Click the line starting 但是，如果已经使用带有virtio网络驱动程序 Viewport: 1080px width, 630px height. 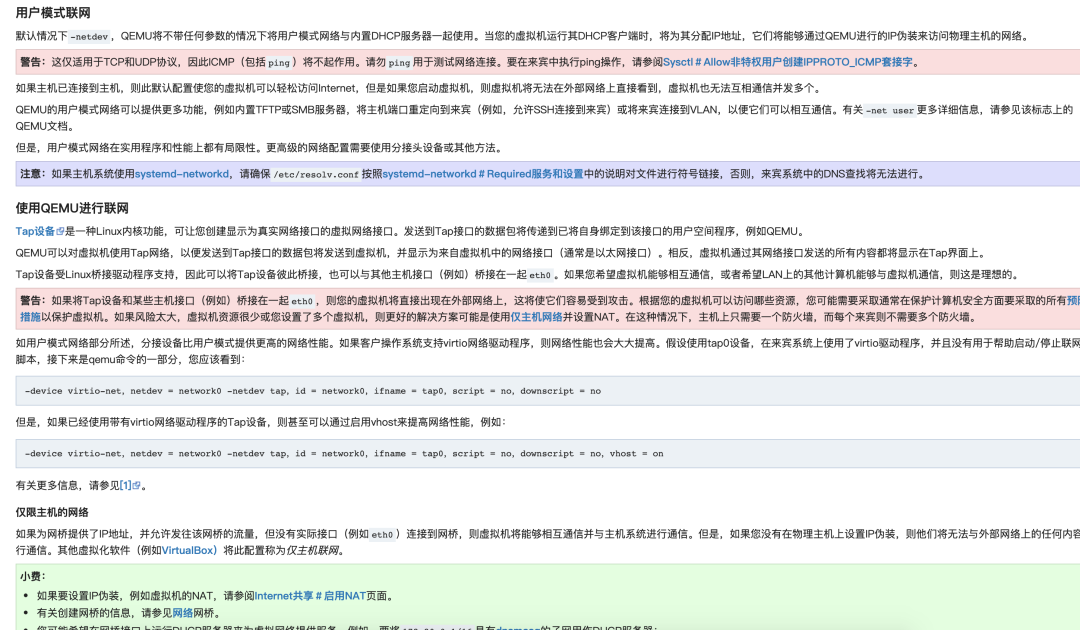point(261,422)
